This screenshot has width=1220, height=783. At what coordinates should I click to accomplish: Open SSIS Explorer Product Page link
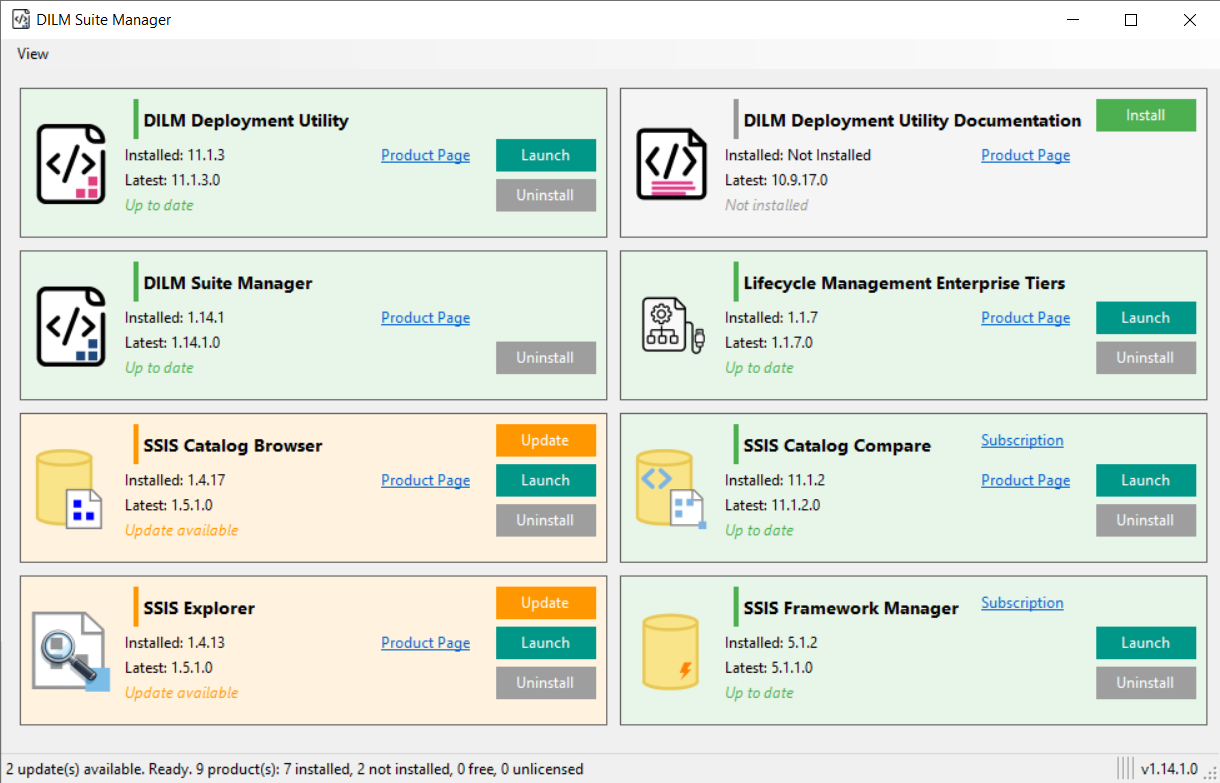426,643
